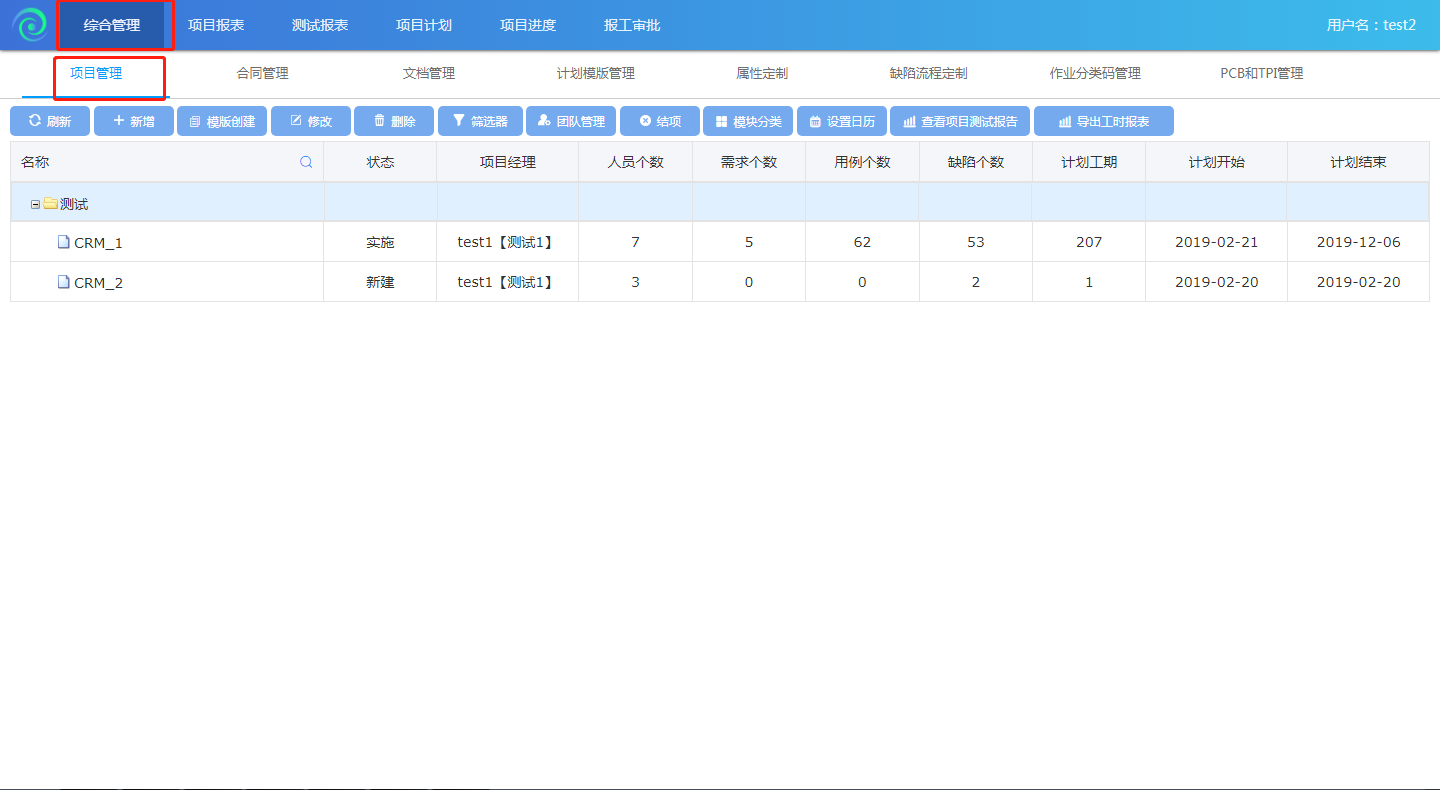This screenshot has height=790, width=1440.
Task: Click the add new (新增) button
Action: [x=134, y=121]
